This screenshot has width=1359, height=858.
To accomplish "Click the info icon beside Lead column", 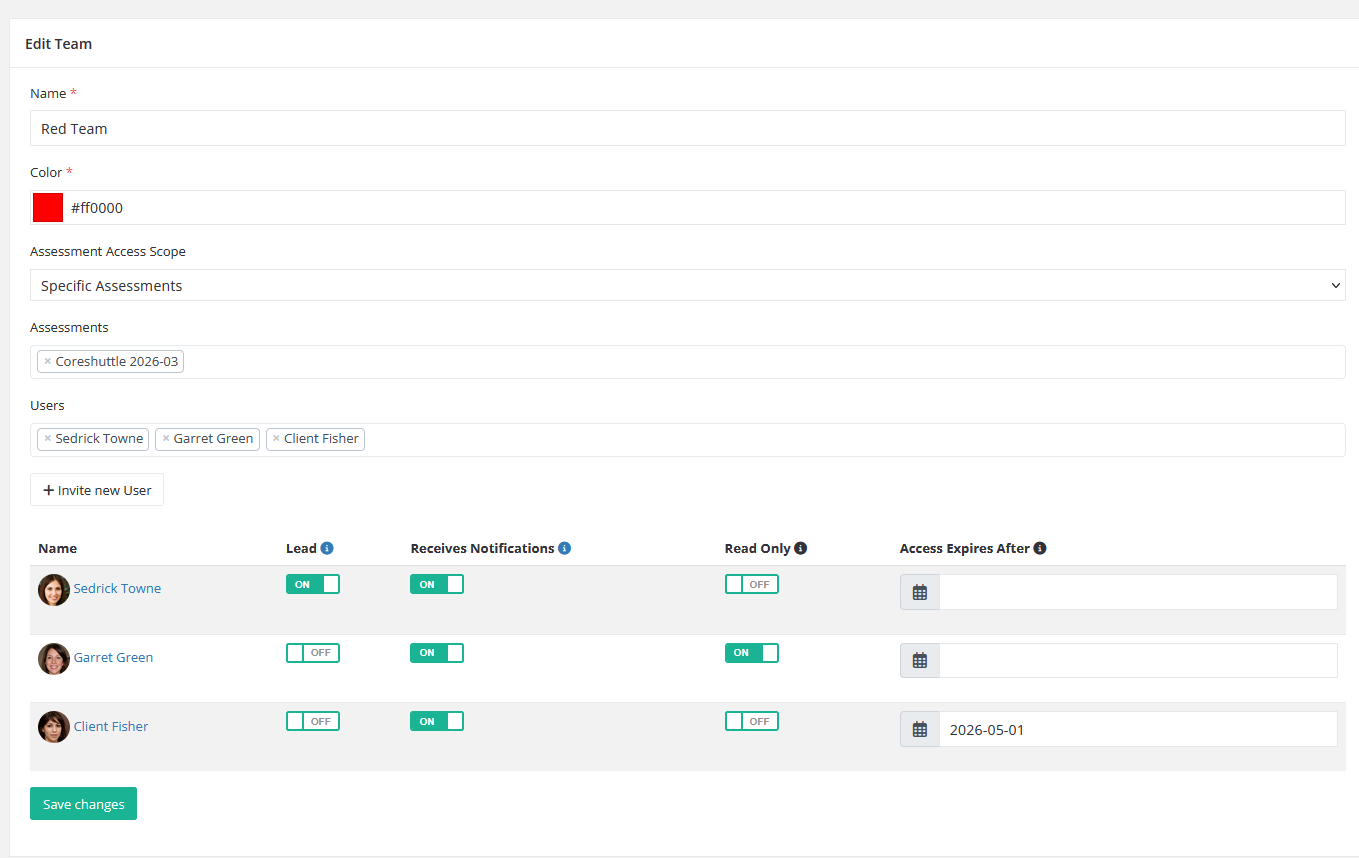I will [x=327, y=547].
